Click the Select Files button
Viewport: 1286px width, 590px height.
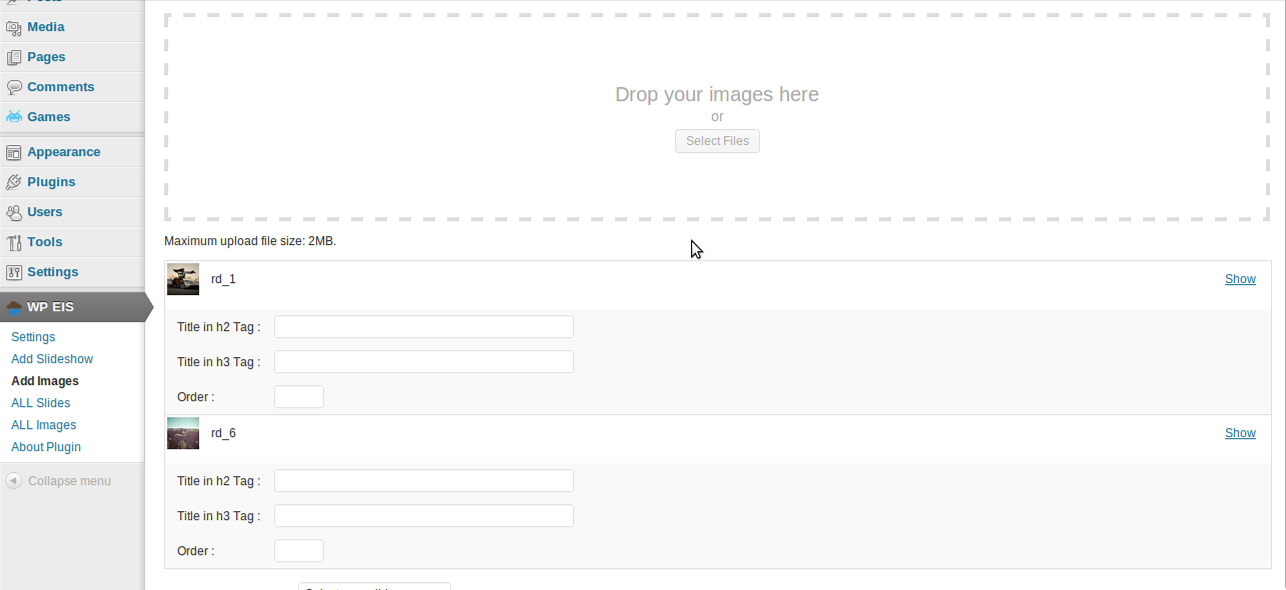pos(717,141)
